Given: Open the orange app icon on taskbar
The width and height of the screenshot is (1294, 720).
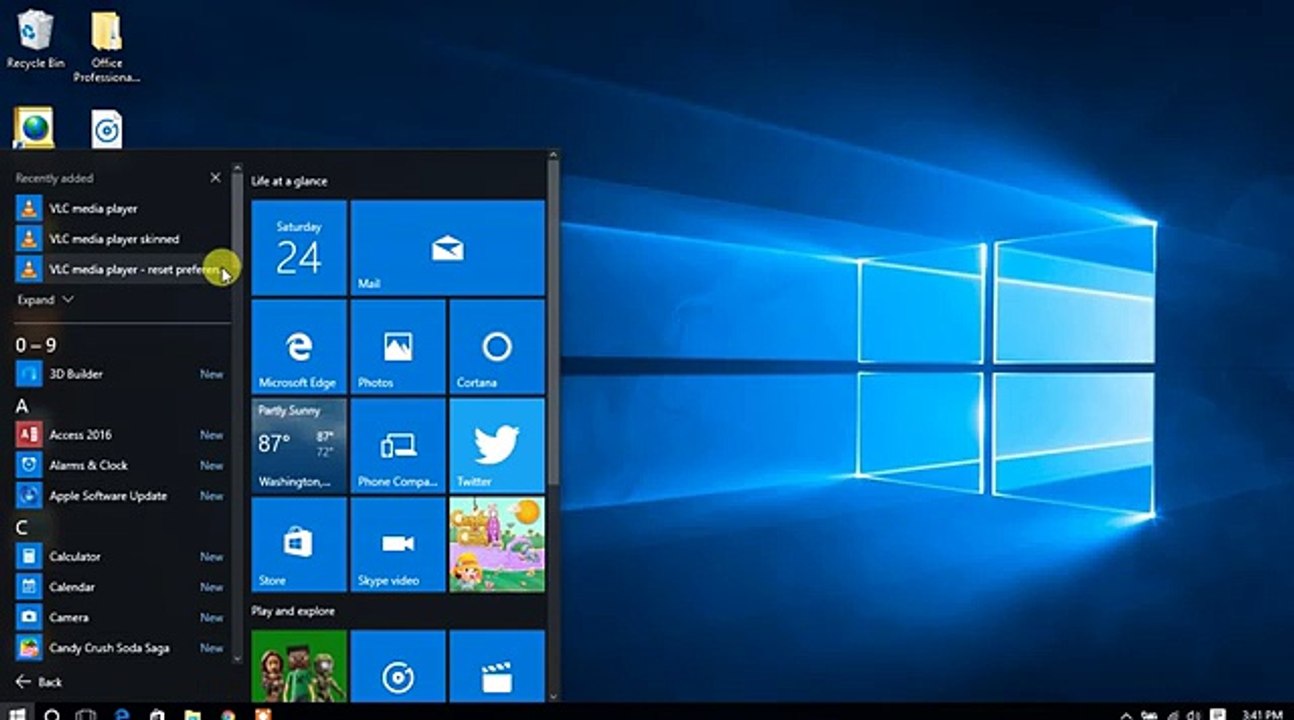Looking at the screenshot, I should pyautogui.click(x=263, y=713).
